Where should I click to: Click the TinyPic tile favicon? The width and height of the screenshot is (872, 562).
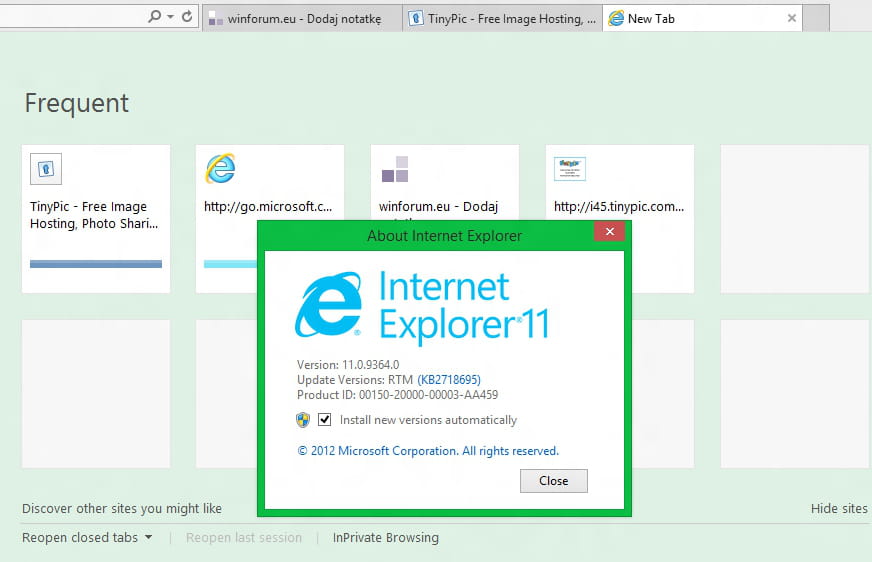coord(46,169)
